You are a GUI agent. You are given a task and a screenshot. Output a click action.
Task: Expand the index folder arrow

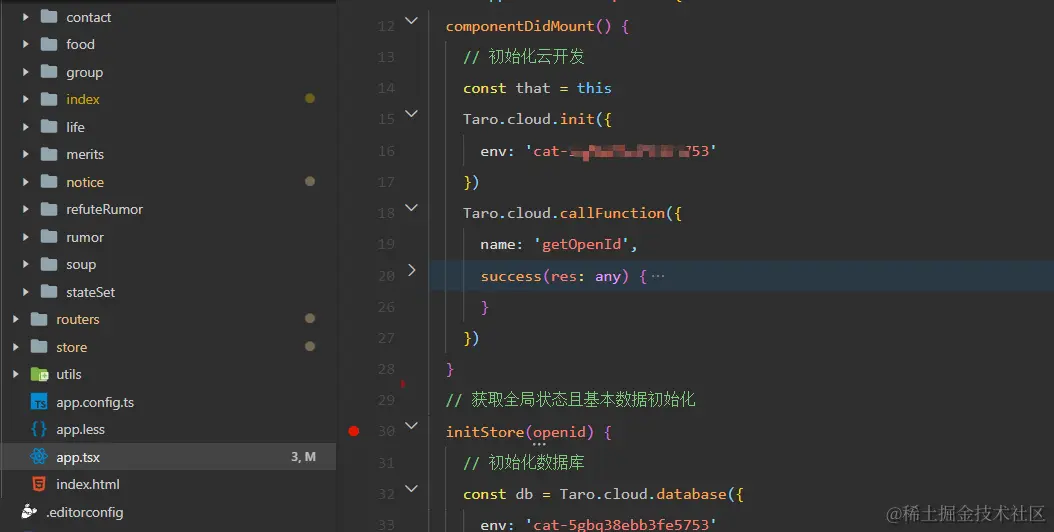pyautogui.click(x=26, y=100)
